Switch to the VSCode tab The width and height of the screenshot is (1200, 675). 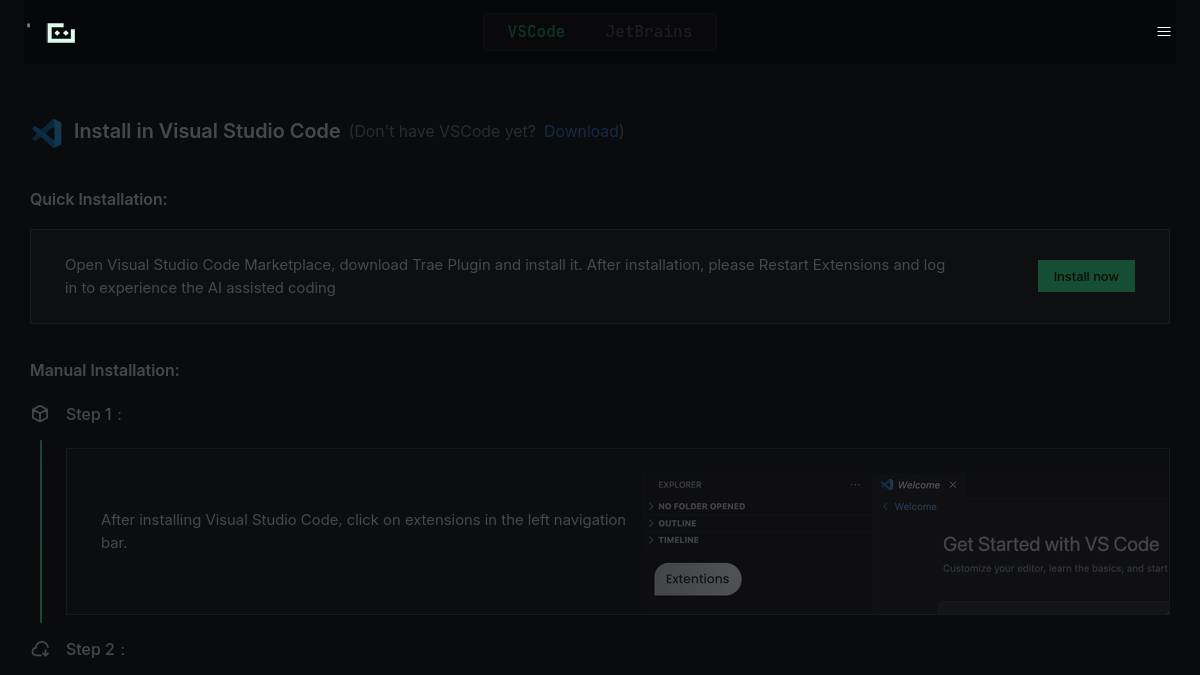coord(536,32)
